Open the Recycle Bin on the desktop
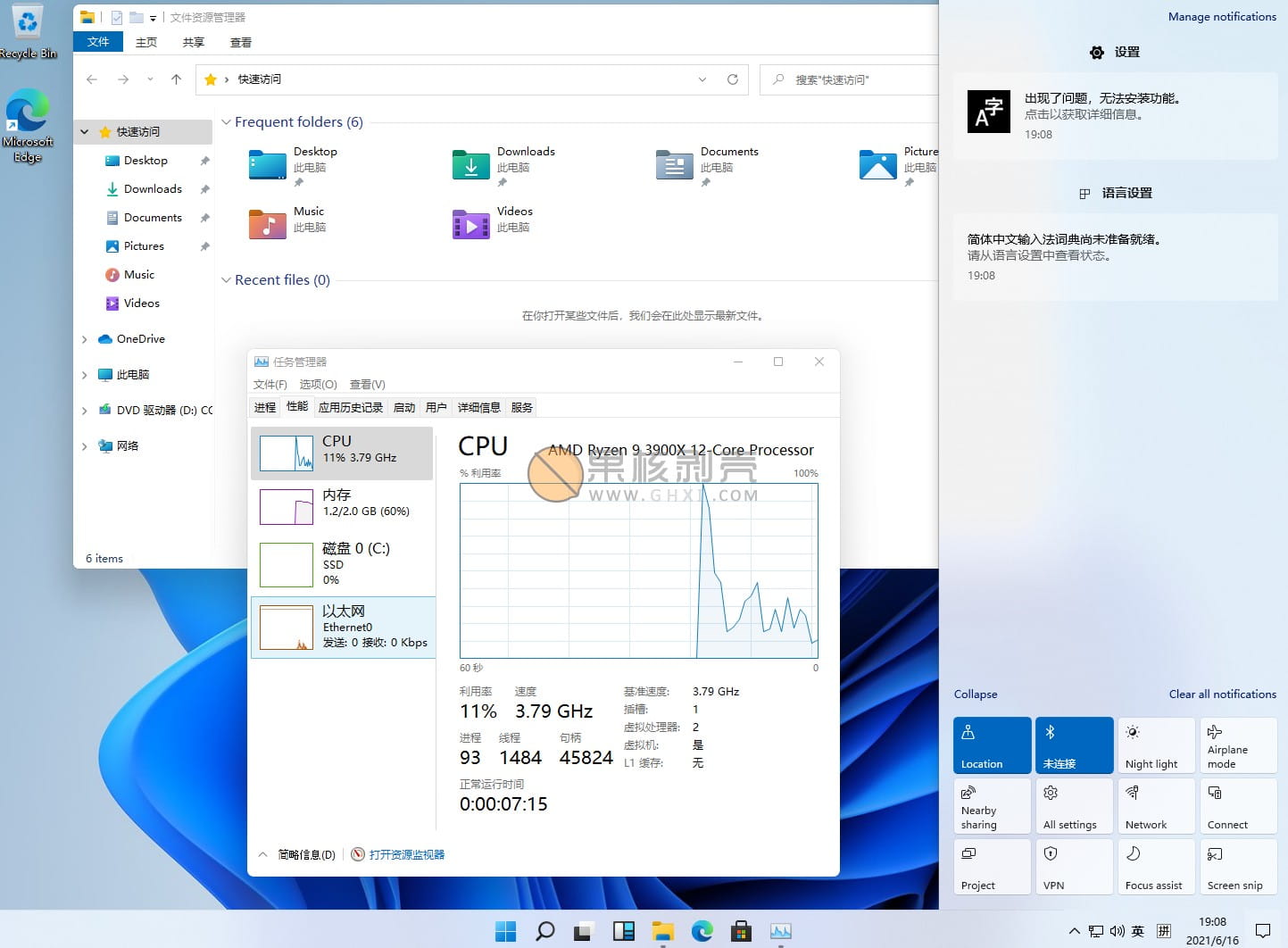This screenshot has height=948, width=1288. [27, 25]
